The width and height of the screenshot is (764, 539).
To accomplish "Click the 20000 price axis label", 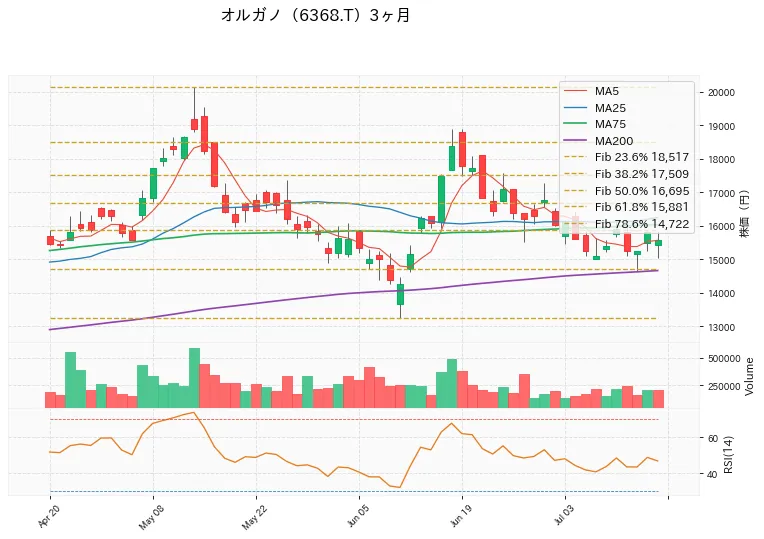I will click(x=721, y=93).
